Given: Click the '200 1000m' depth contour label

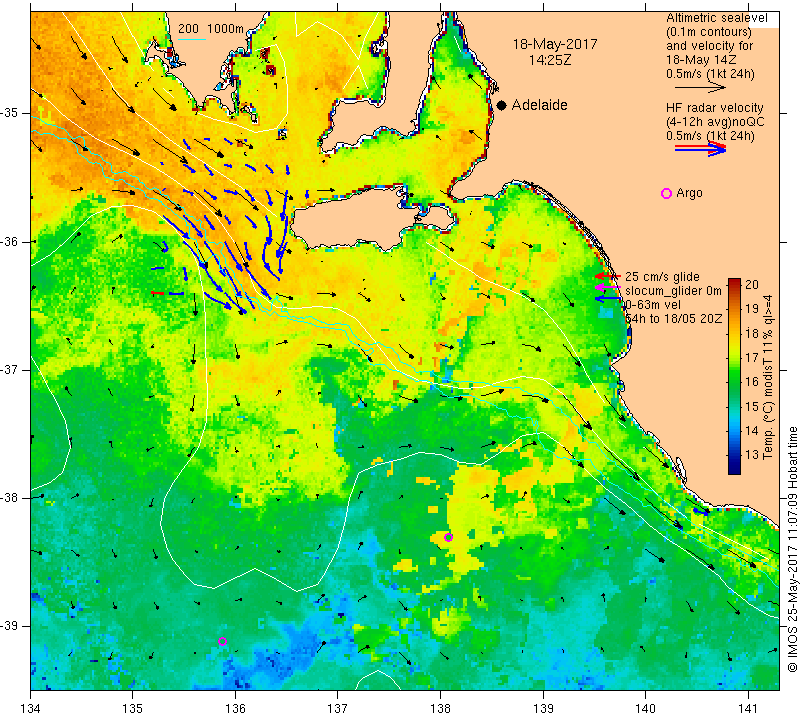Looking at the screenshot, I should pos(211,29).
